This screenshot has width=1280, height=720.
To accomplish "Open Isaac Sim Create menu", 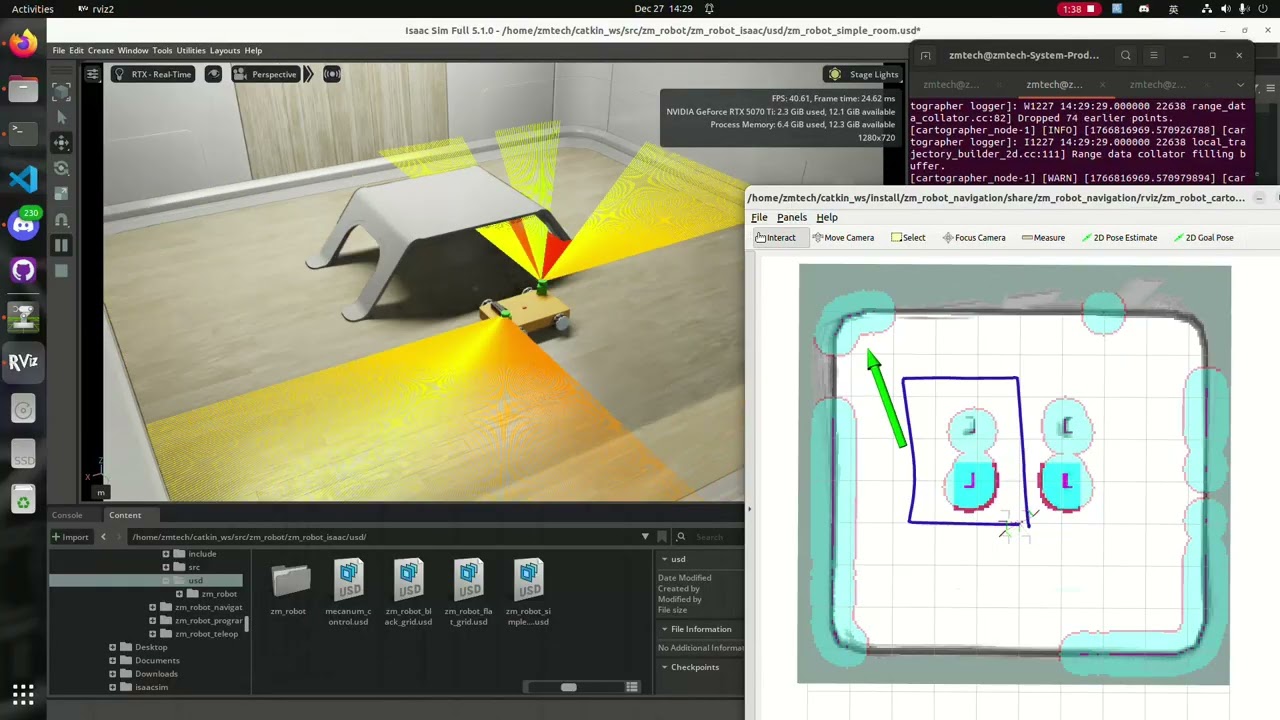I will (x=100, y=50).
